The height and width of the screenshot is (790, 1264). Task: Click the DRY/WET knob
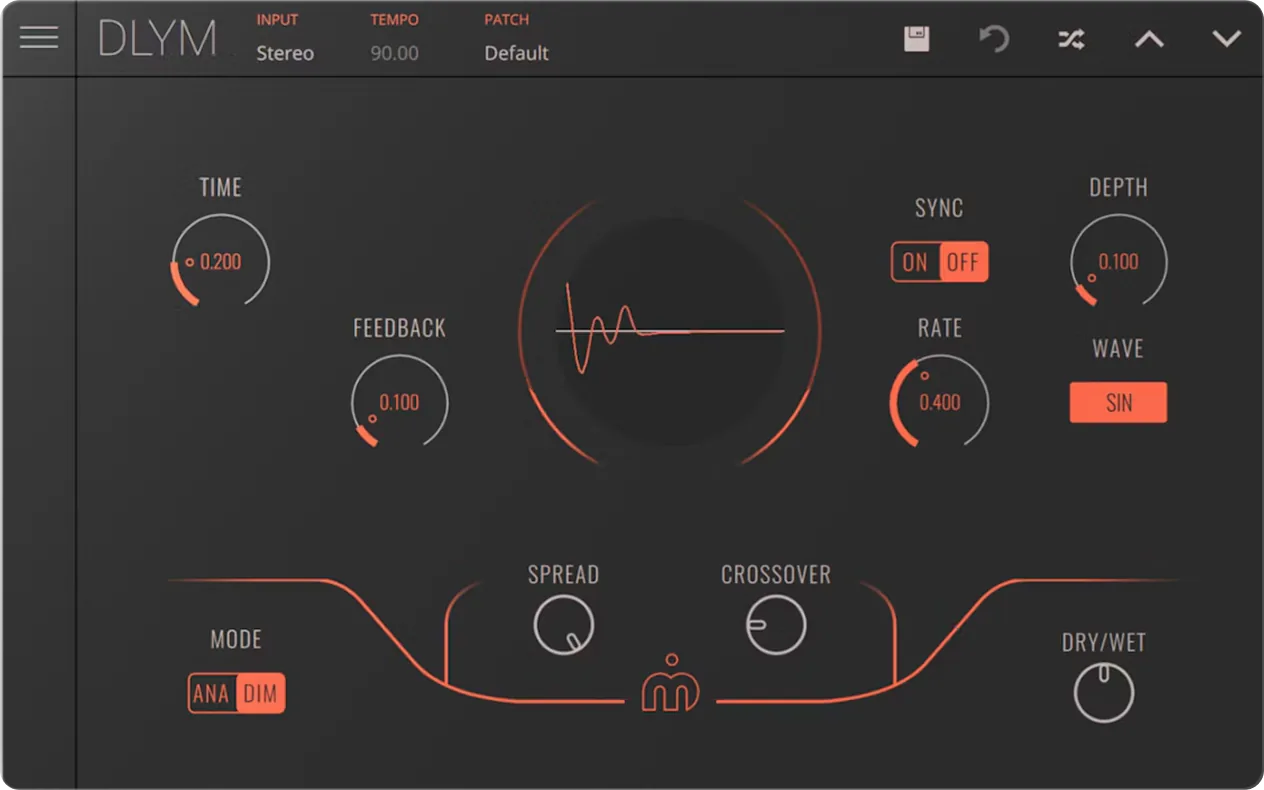1104,693
